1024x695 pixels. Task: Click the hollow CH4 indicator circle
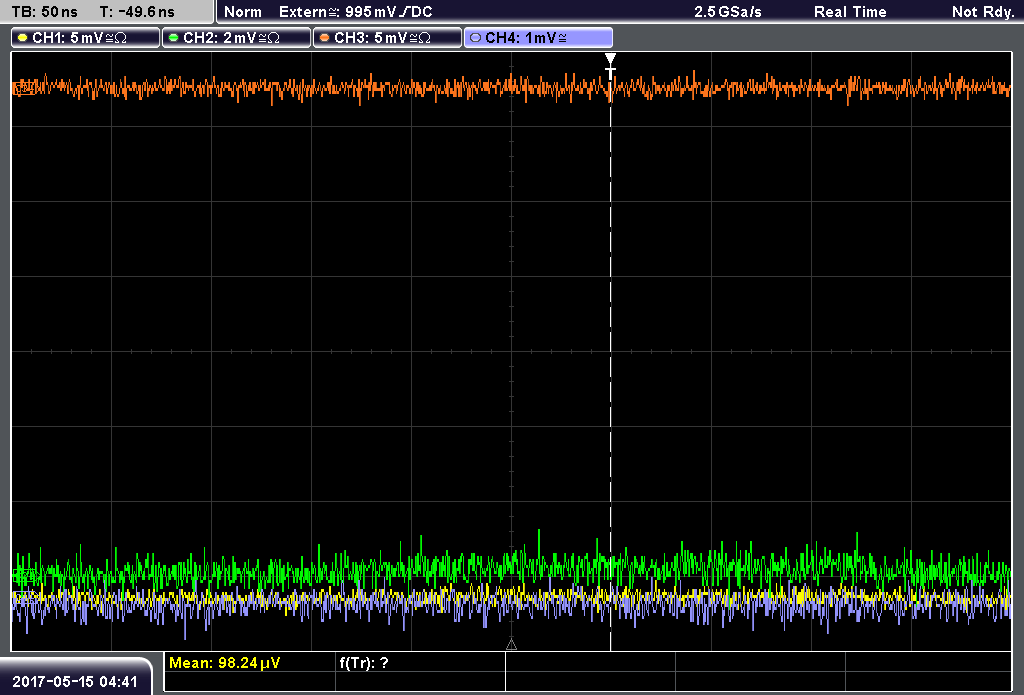(475, 38)
